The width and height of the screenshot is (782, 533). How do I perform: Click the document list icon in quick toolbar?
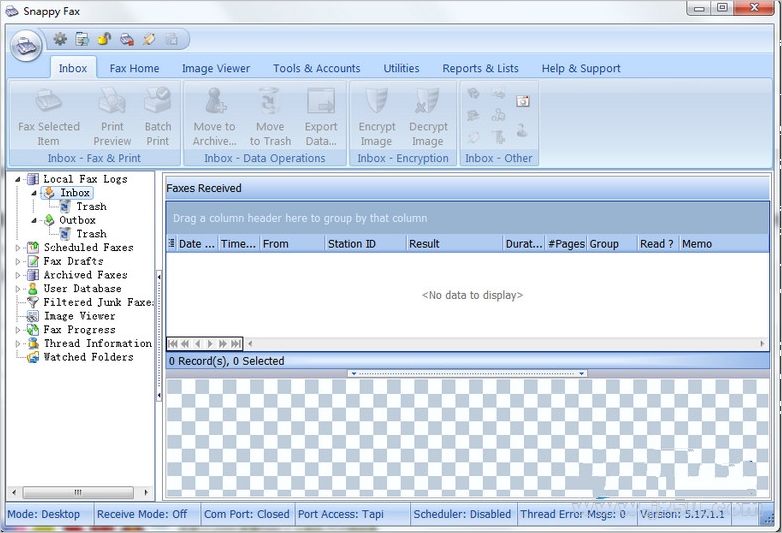tap(82, 39)
